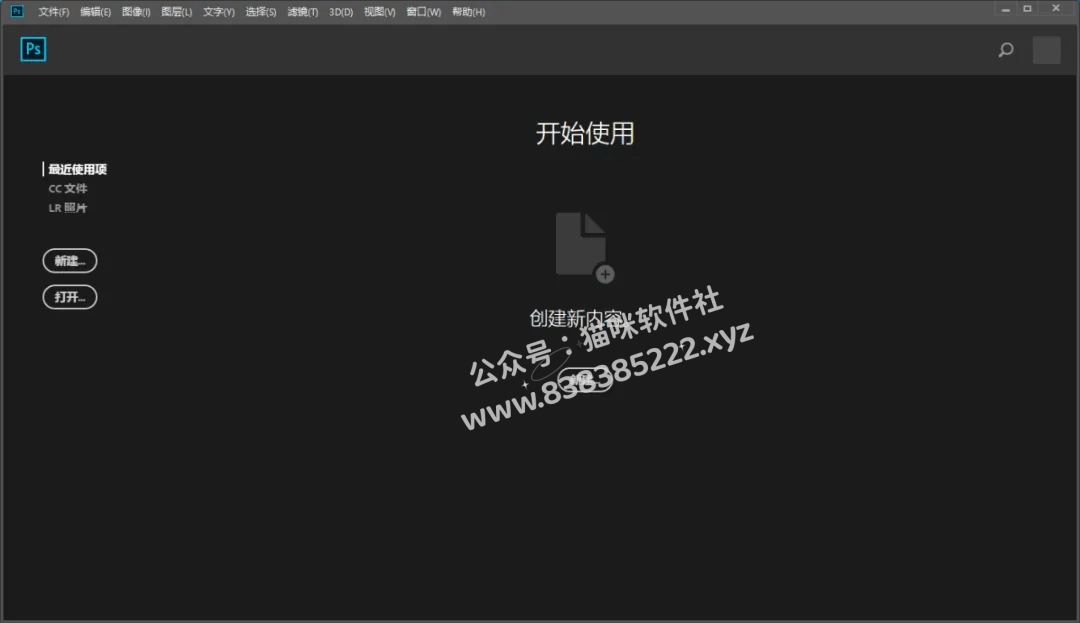Click the 新建... button in the sidebar
The image size is (1080, 623).
pyautogui.click(x=70, y=261)
